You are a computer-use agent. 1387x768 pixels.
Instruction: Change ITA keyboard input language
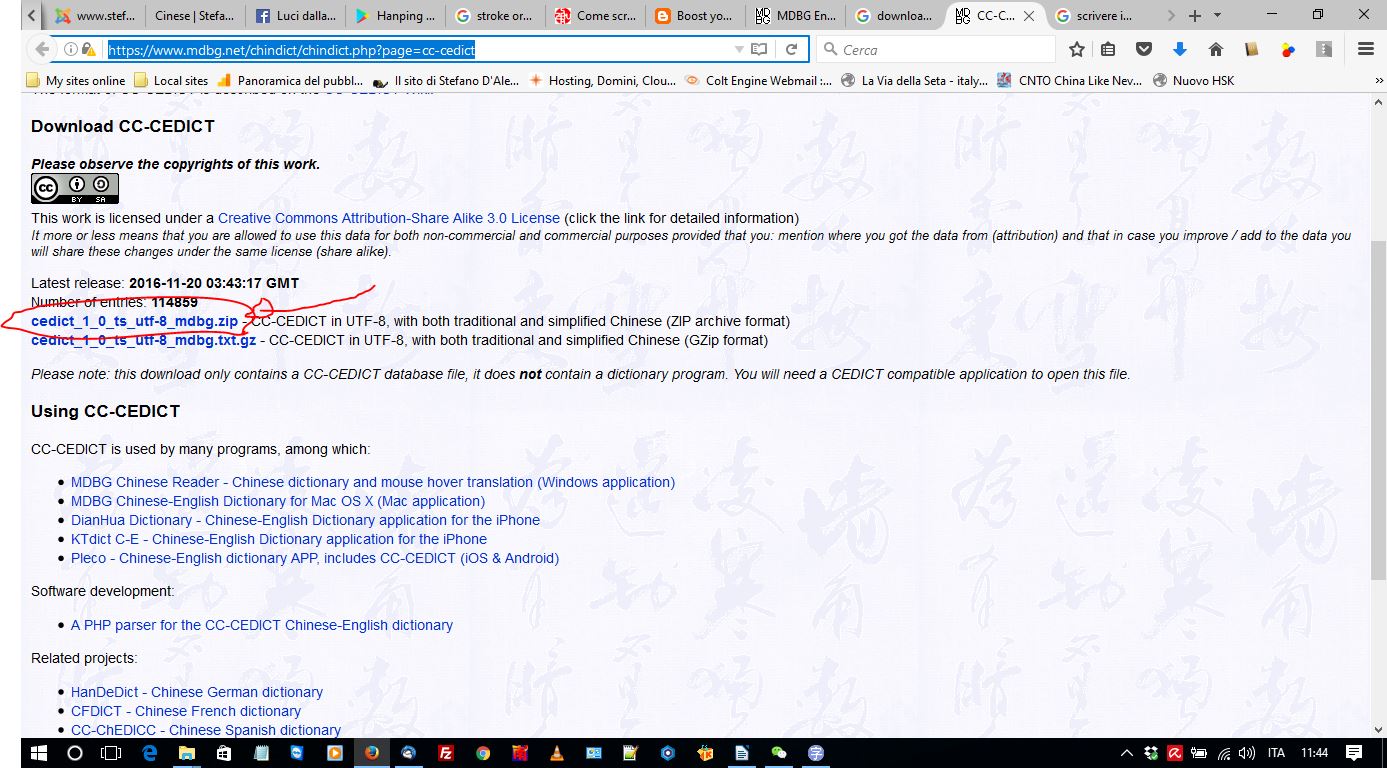pos(1277,753)
